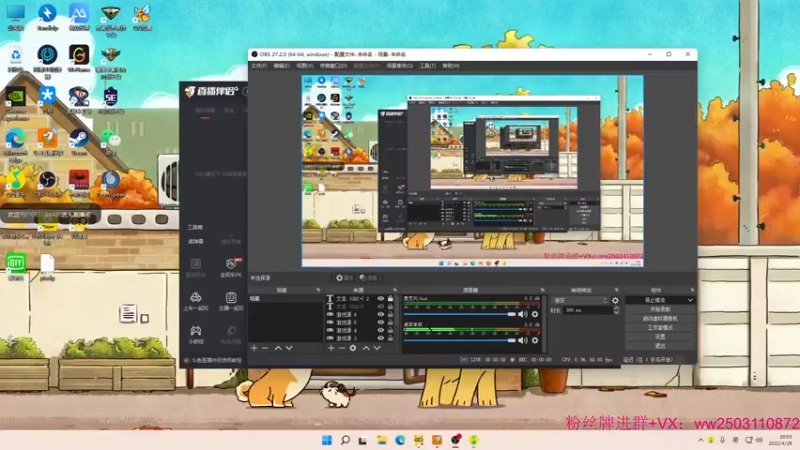
Task: Adjust the 桌面音频 volume slider
Action: tap(460, 340)
